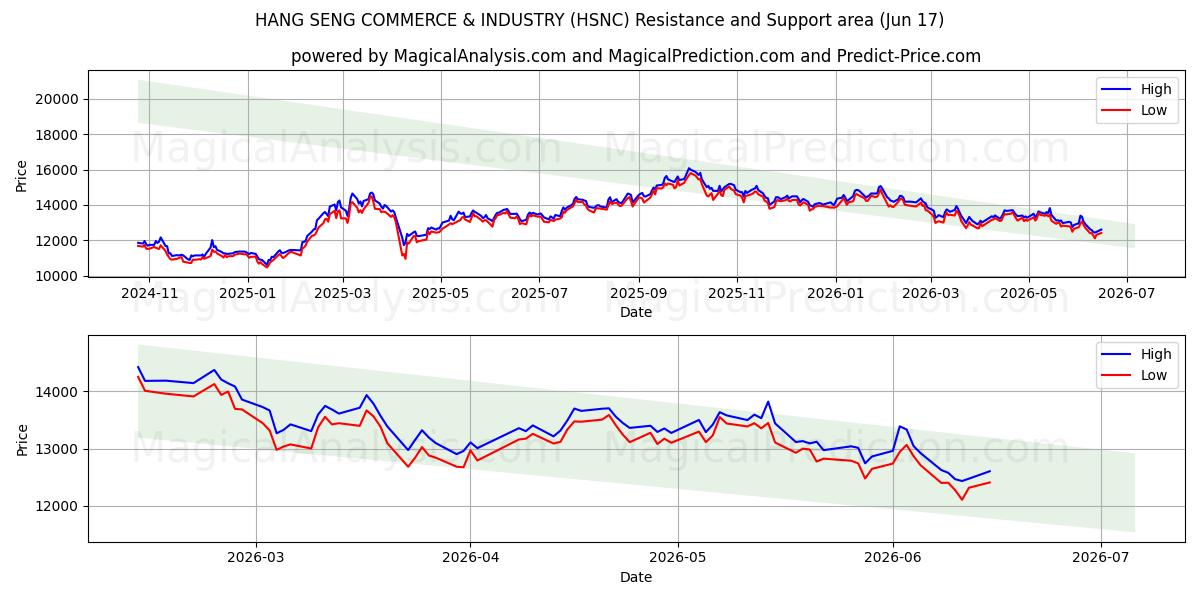The width and height of the screenshot is (1200, 600).
Task: Click the 20000 tick label on top chart
Action: tap(59, 99)
